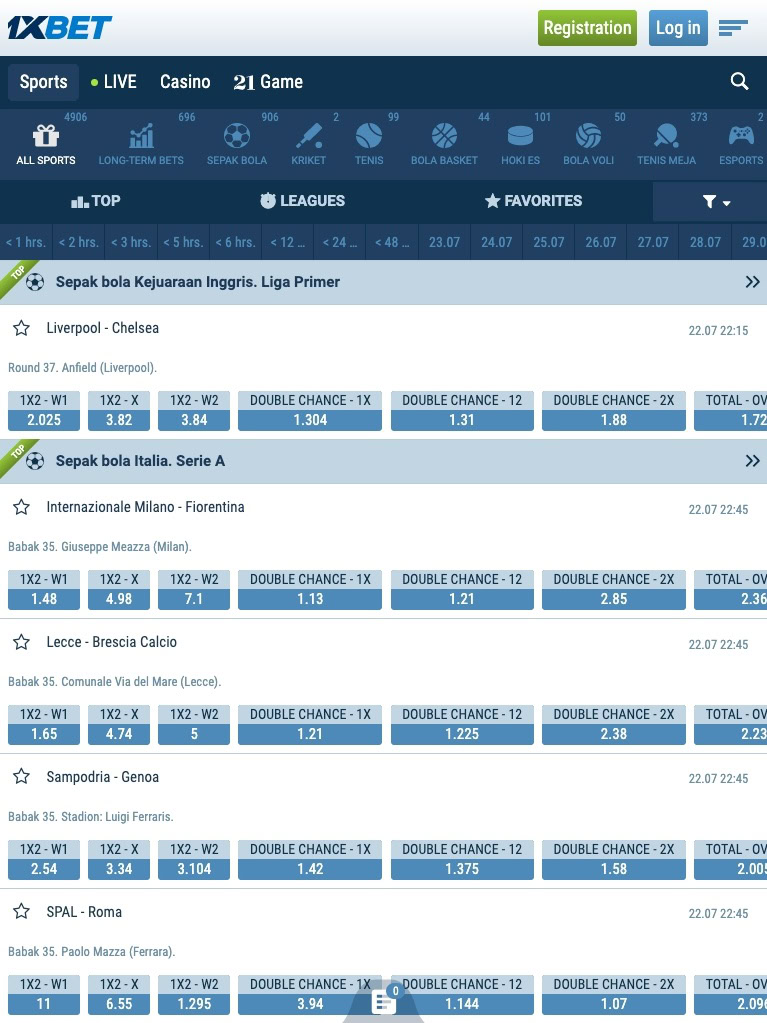Click the search magnifier icon

(x=739, y=82)
